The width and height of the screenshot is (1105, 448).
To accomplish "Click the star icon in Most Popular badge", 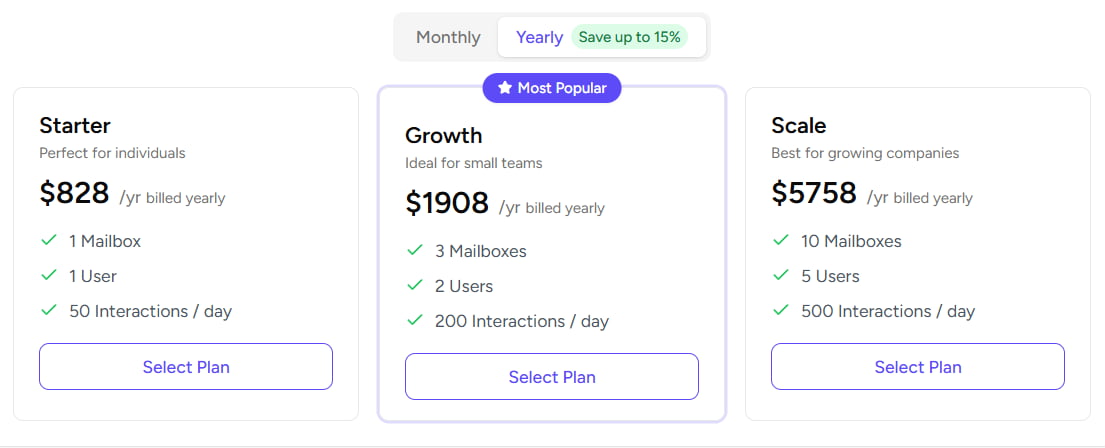I will (x=504, y=88).
